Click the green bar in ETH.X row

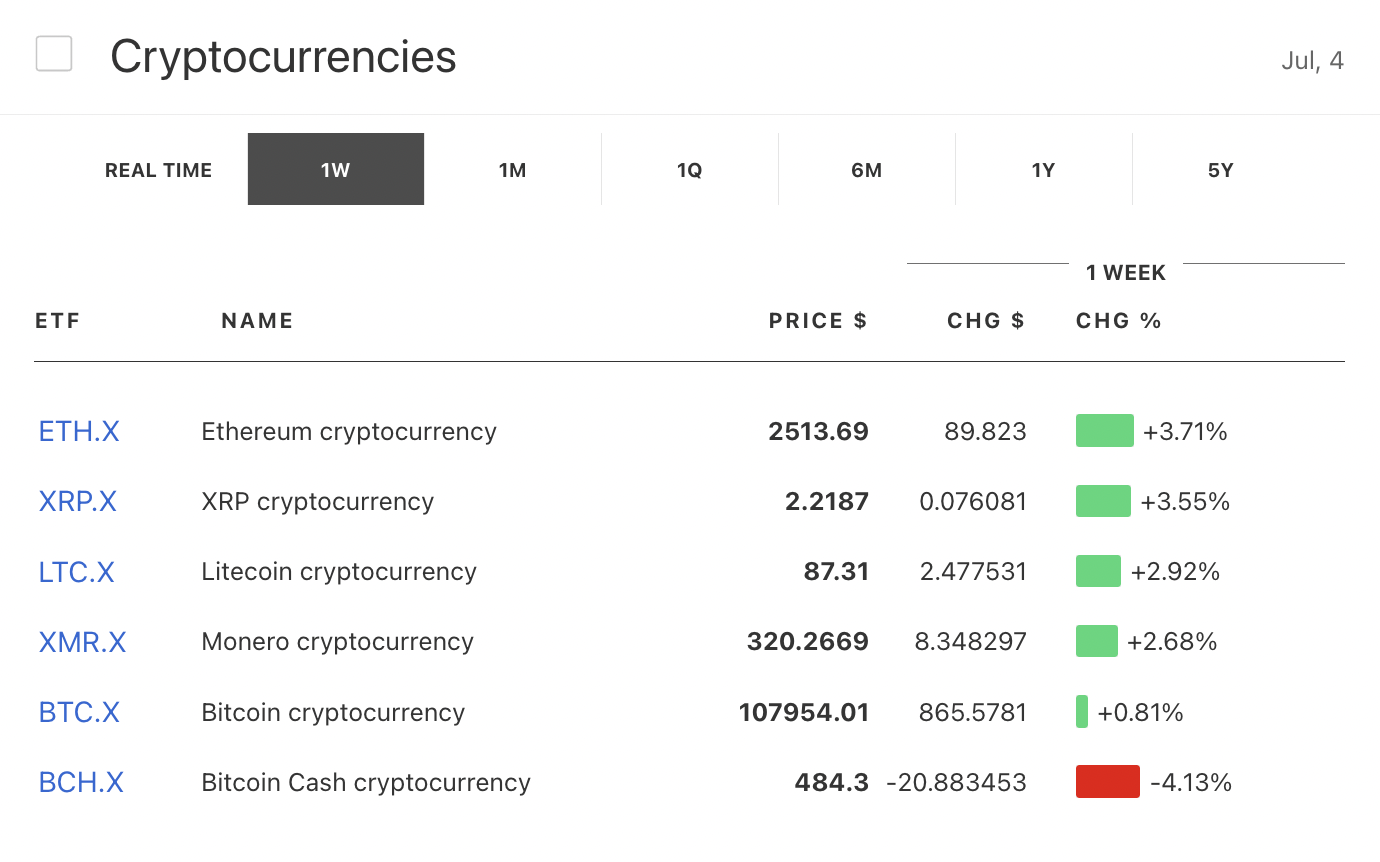pyautogui.click(x=1105, y=431)
